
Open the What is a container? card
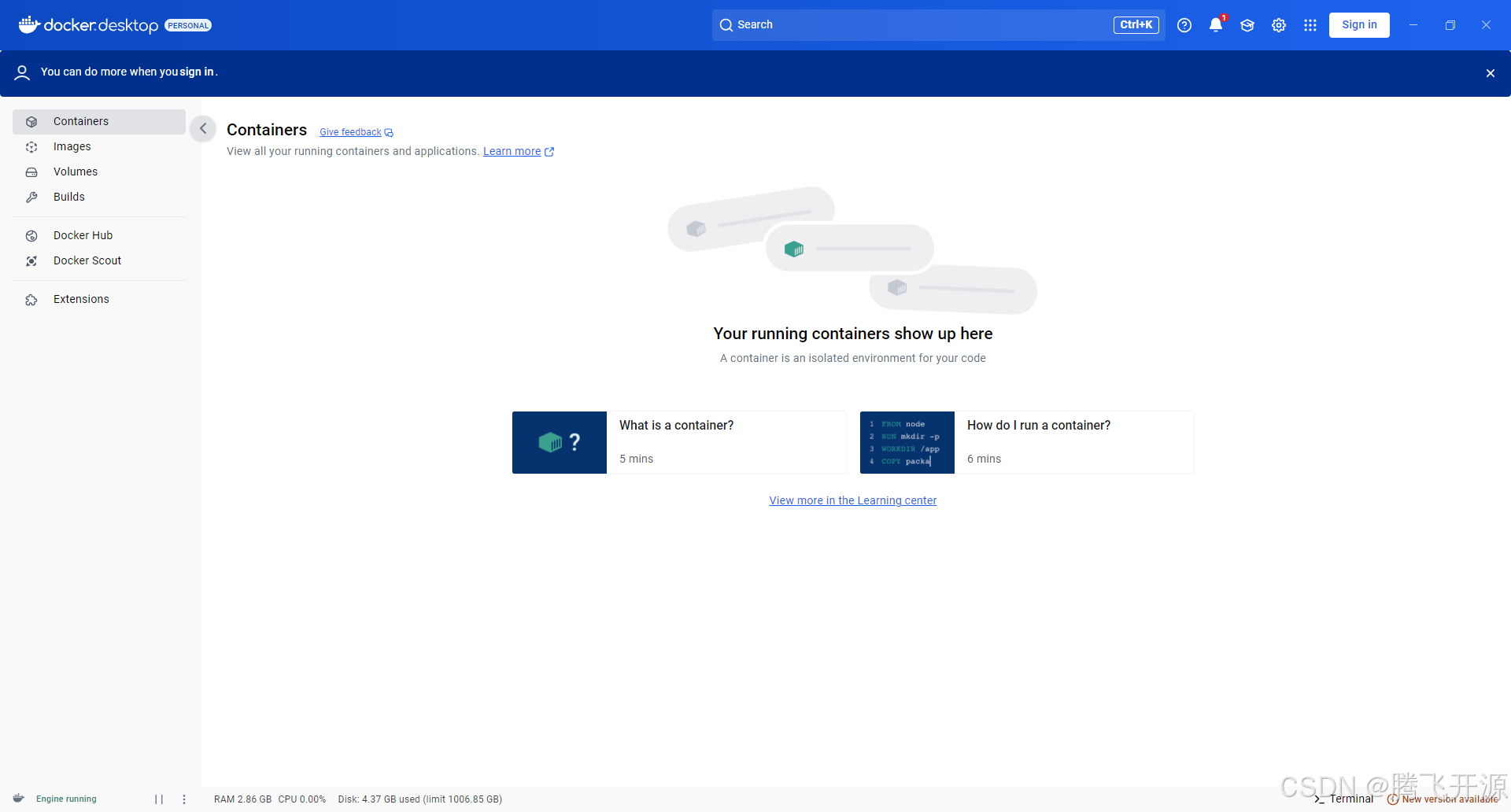tap(679, 442)
